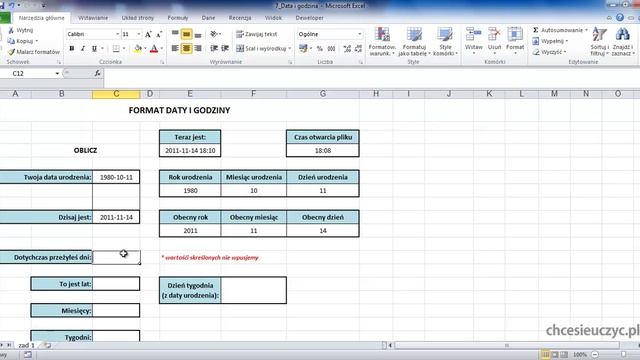Image resolution: width=640 pixels, height=360 pixels.
Task: Open Znajdź i zaznacz binoculars menu
Action: pyautogui.click(x=622, y=41)
